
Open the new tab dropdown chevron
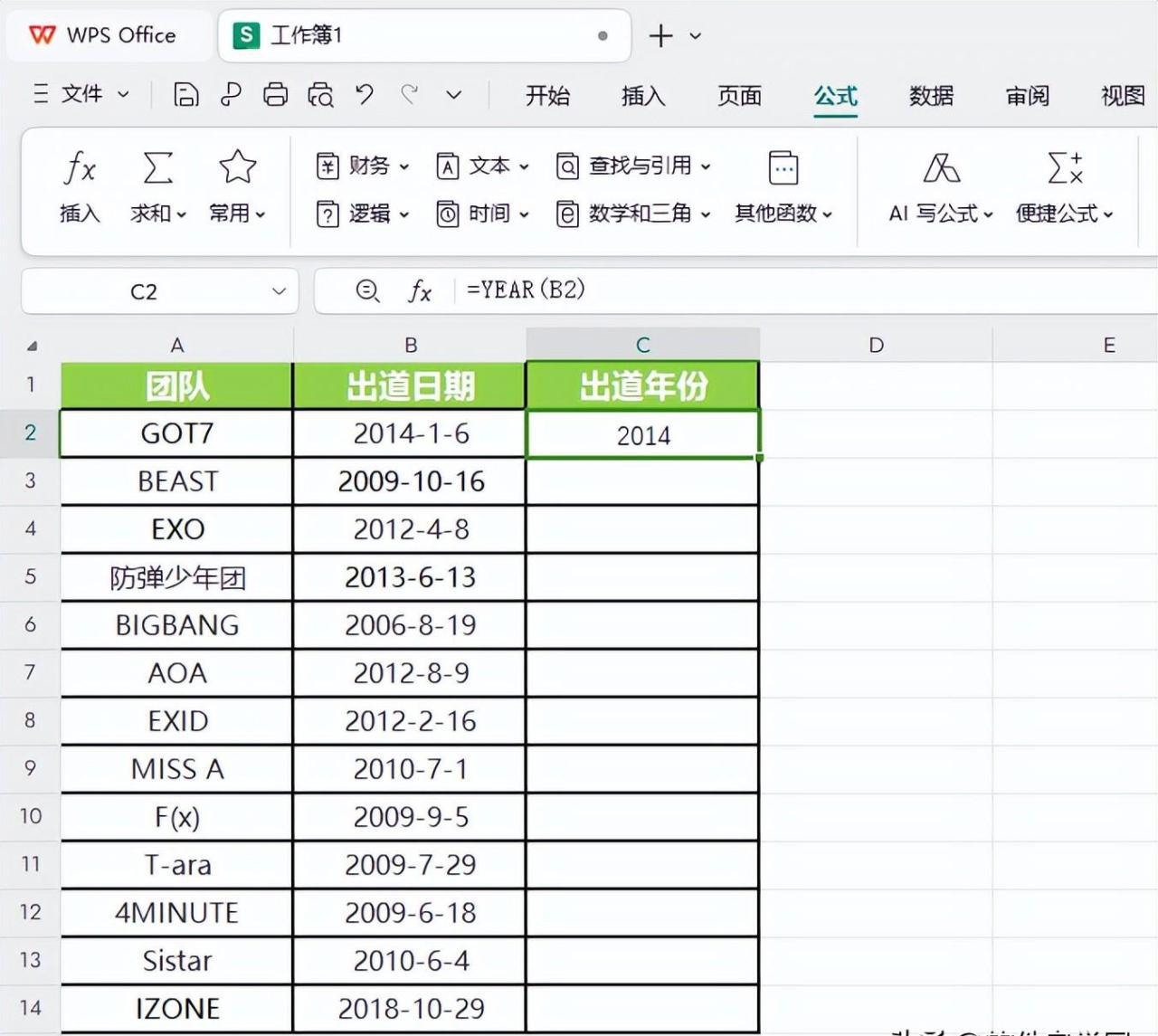click(x=695, y=36)
